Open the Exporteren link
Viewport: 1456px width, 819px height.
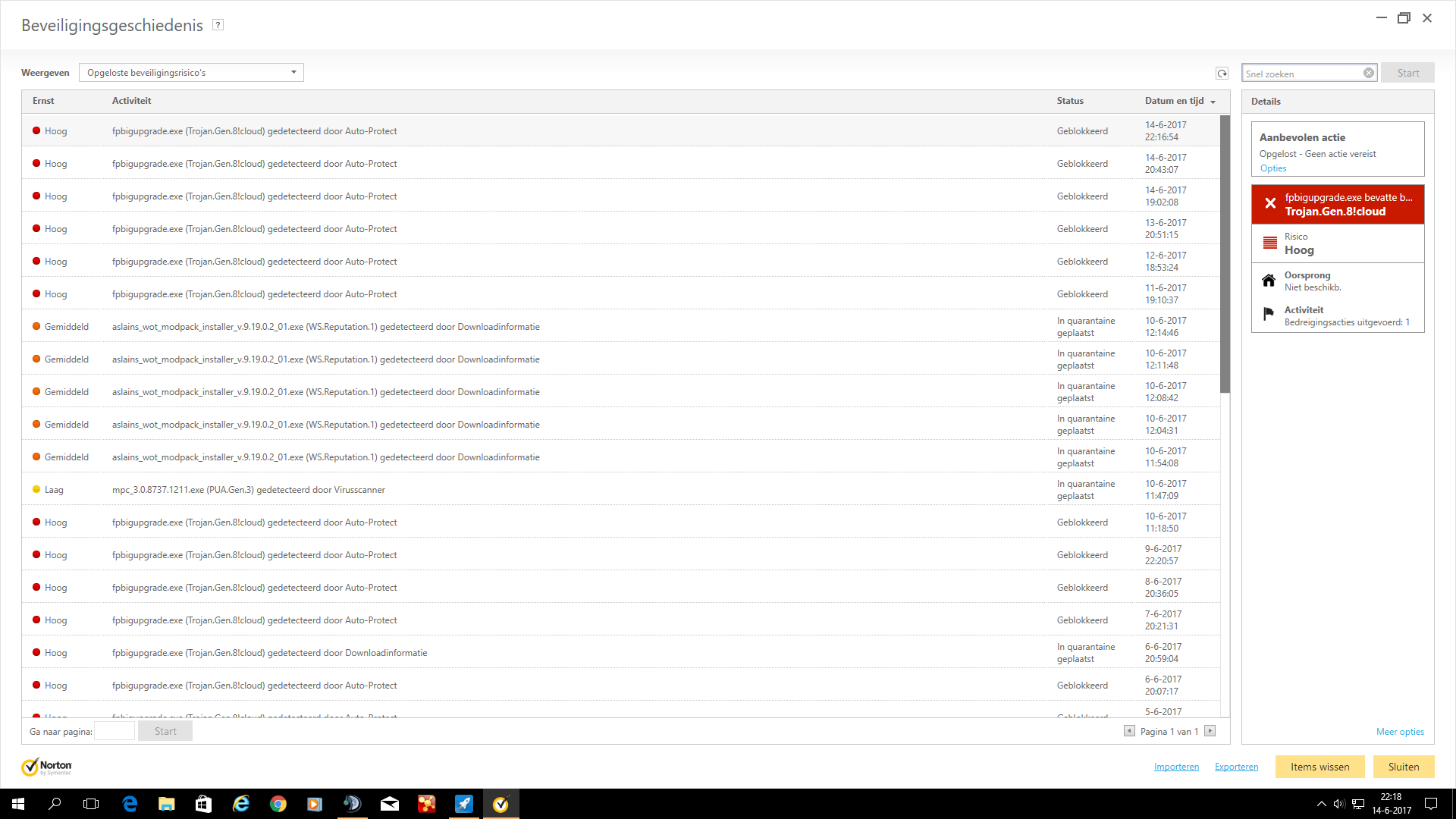1236,767
